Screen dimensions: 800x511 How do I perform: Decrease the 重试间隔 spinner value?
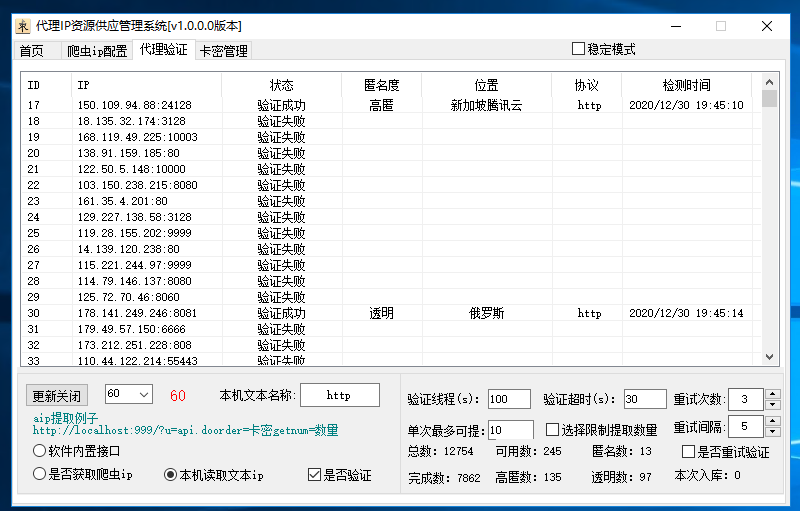pos(772,432)
